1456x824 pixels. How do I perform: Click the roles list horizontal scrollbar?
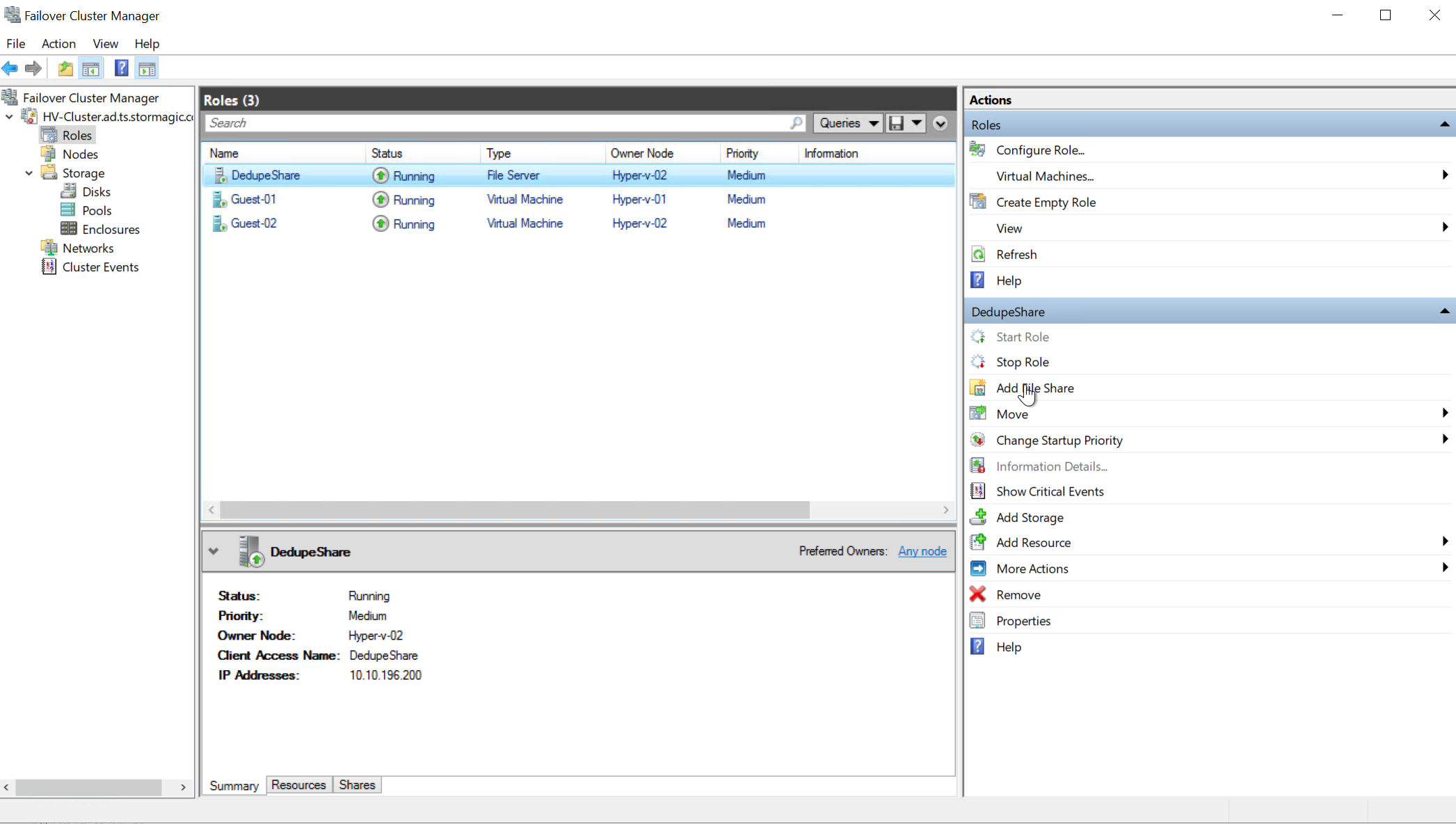515,510
